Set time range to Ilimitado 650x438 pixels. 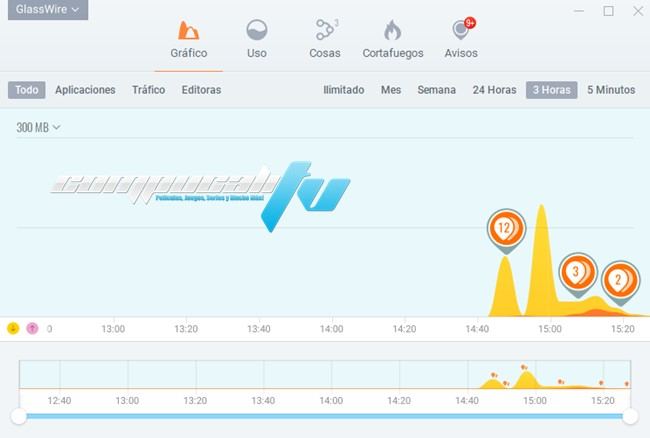(344, 90)
